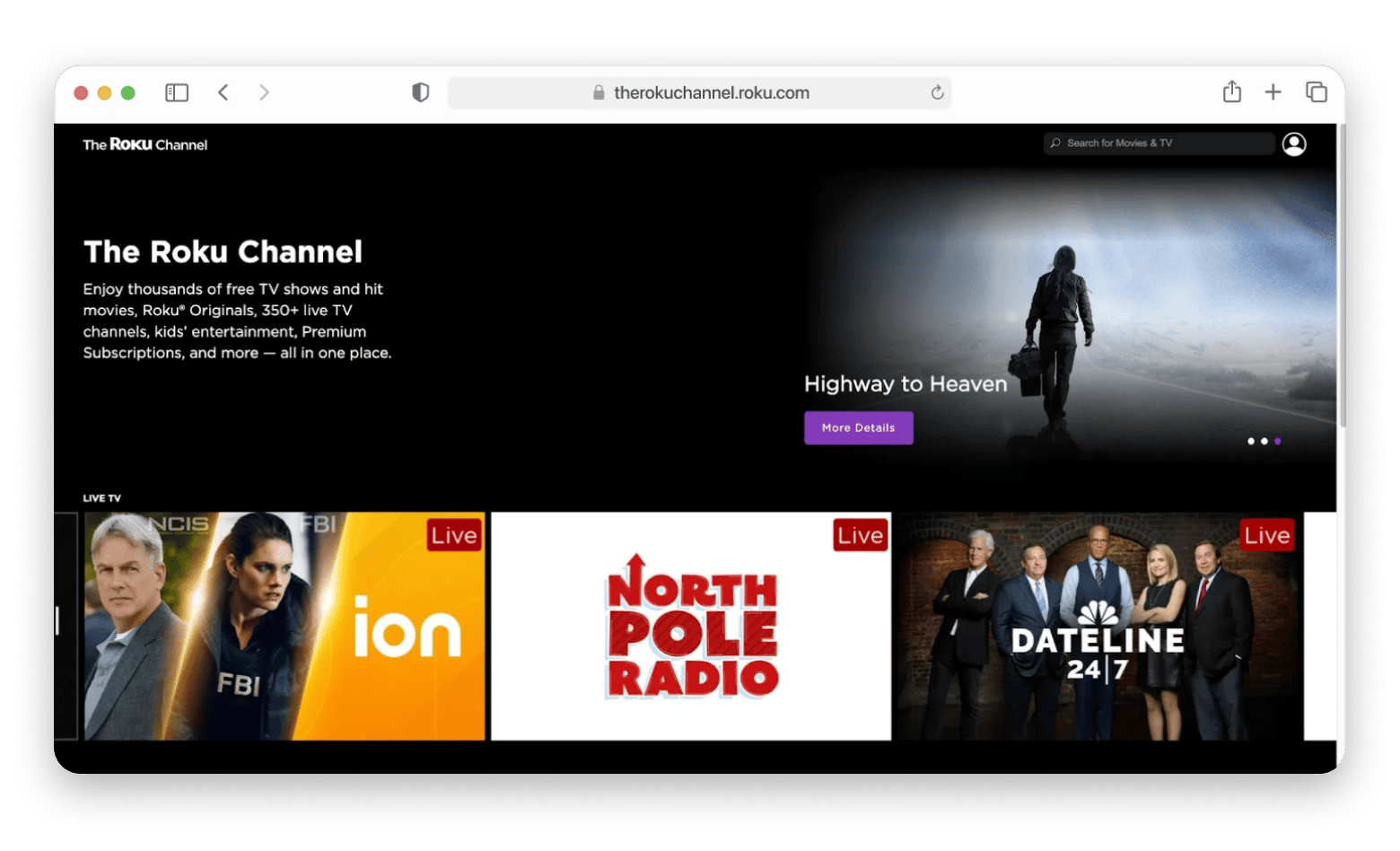
Task: Reload the page via the refresh icon
Action: click(937, 92)
